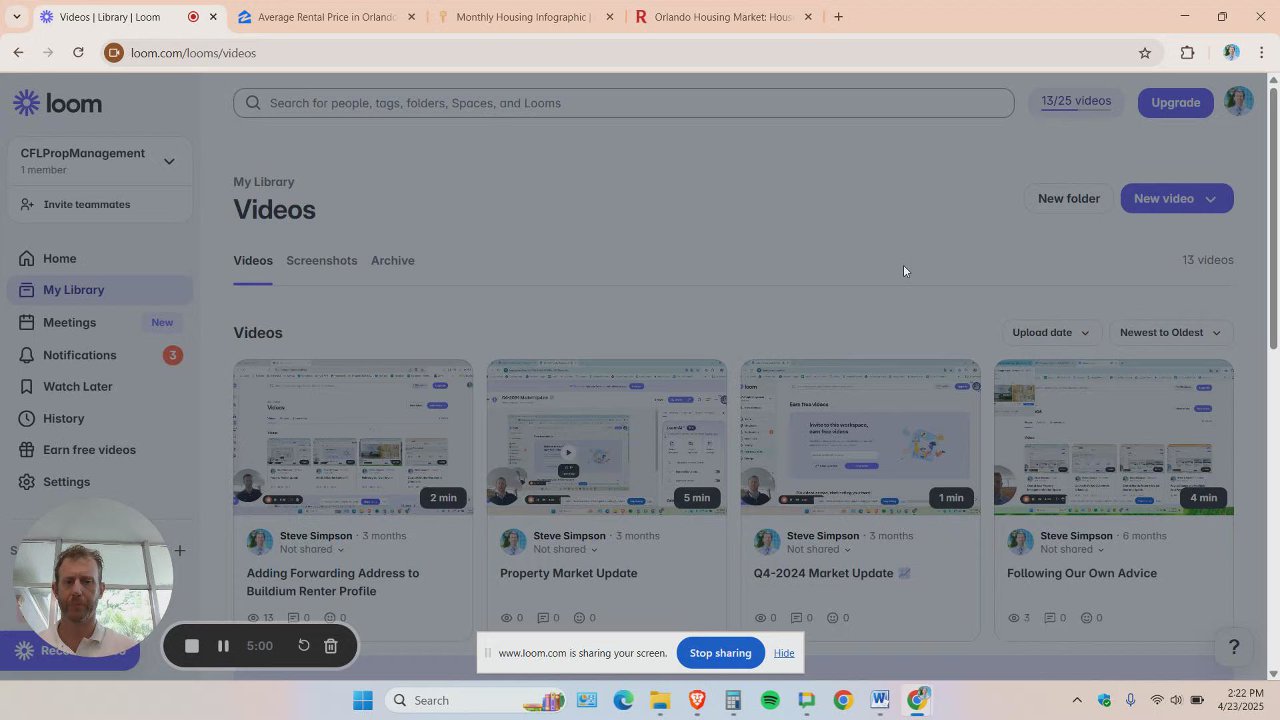The image size is (1280, 720).
Task: Open the Q4-2024 Market Update video thumbnail
Action: [x=860, y=438]
